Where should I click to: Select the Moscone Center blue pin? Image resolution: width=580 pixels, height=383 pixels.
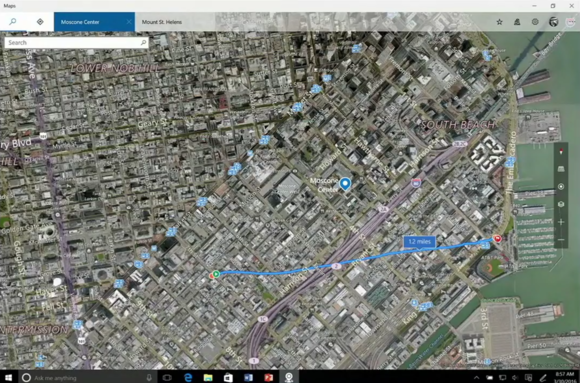point(345,184)
